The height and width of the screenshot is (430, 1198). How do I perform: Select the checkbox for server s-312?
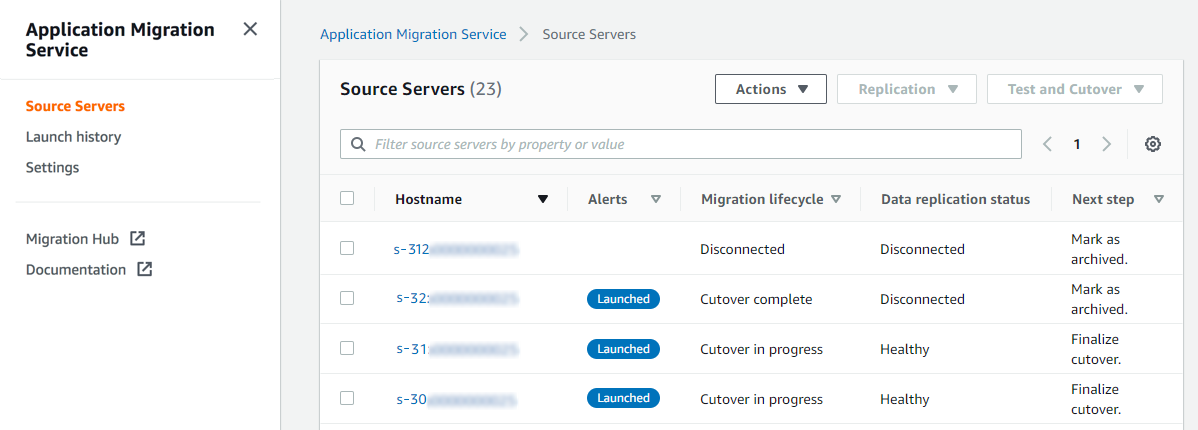point(347,248)
